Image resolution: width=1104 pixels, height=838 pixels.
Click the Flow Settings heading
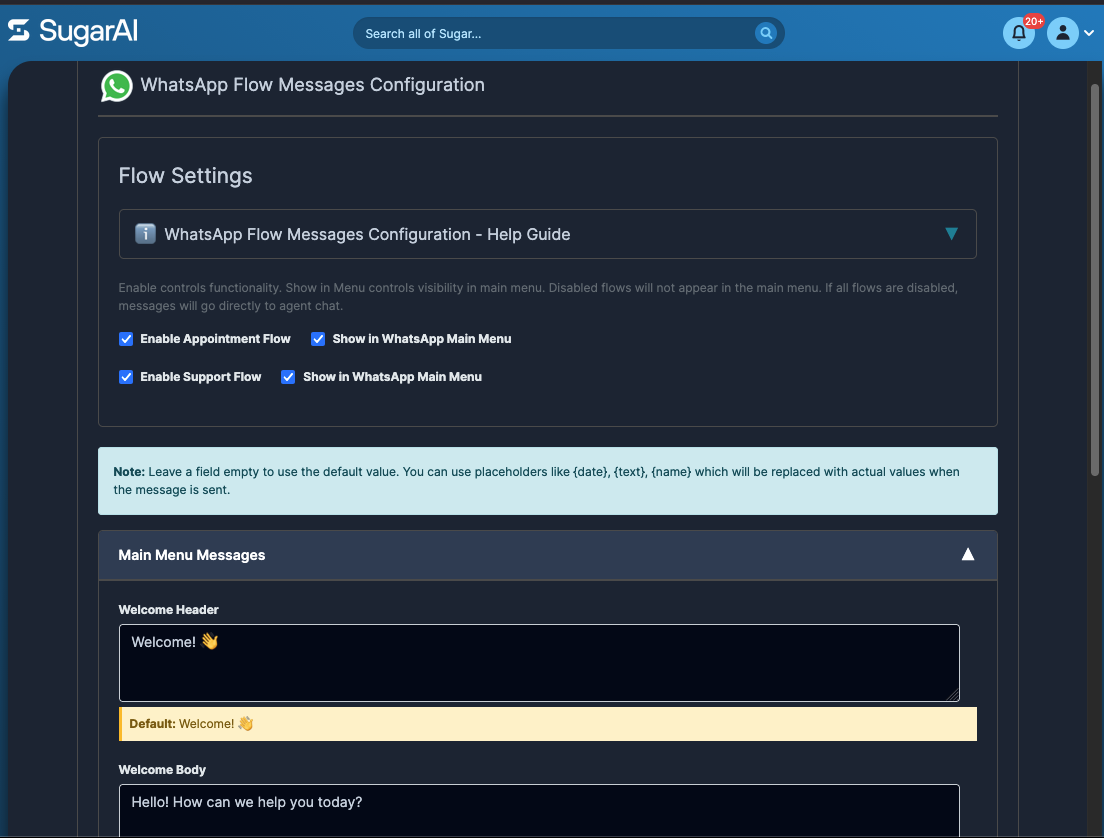coord(185,175)
